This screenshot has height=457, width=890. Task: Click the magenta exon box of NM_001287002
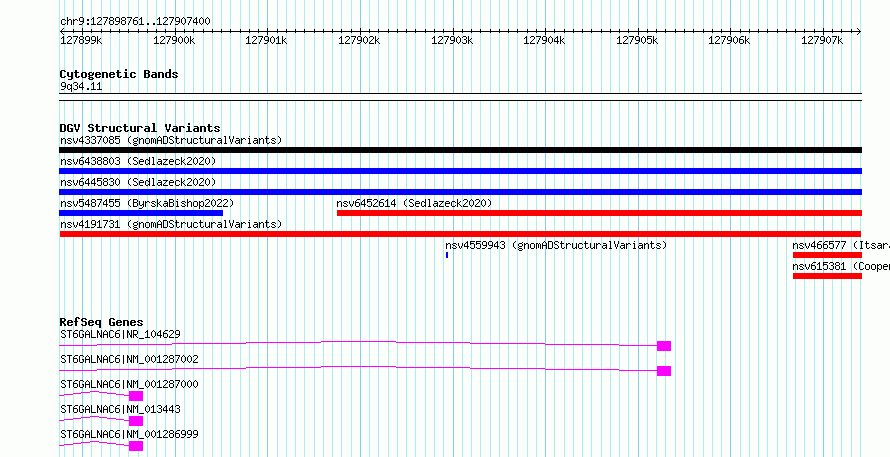664,371
